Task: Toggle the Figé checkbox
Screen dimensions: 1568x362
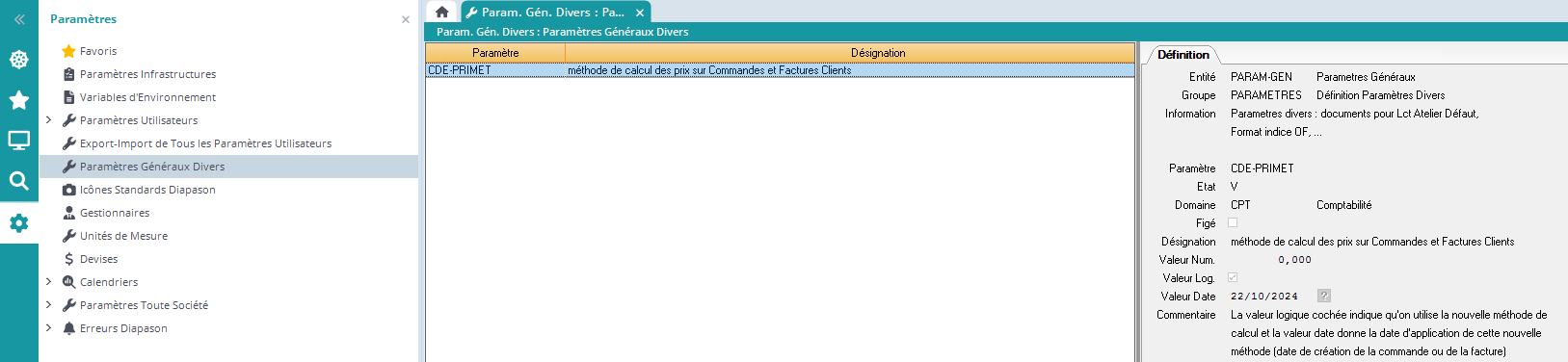Action: coord(1233,222)
